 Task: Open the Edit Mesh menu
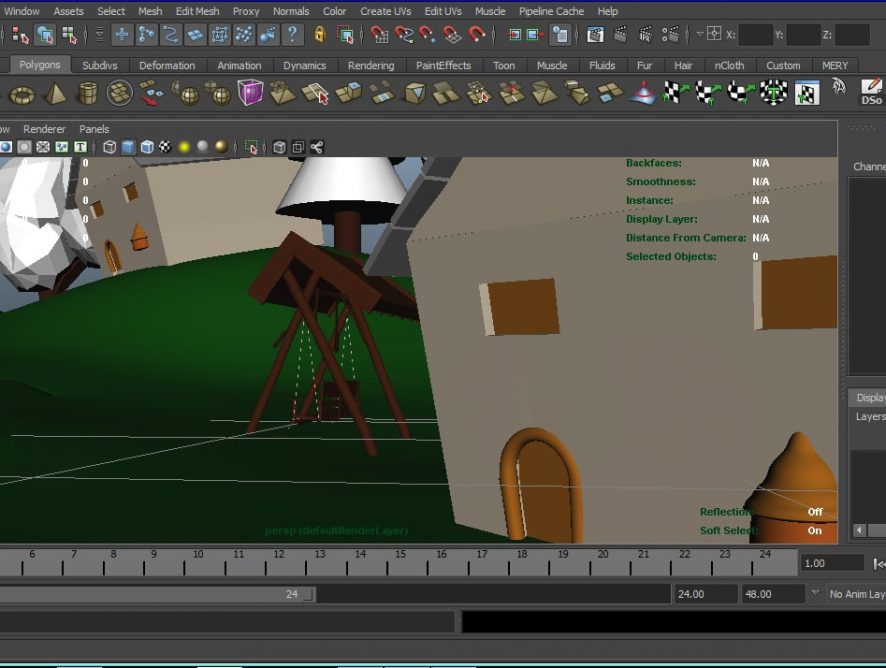click(197, 11)
